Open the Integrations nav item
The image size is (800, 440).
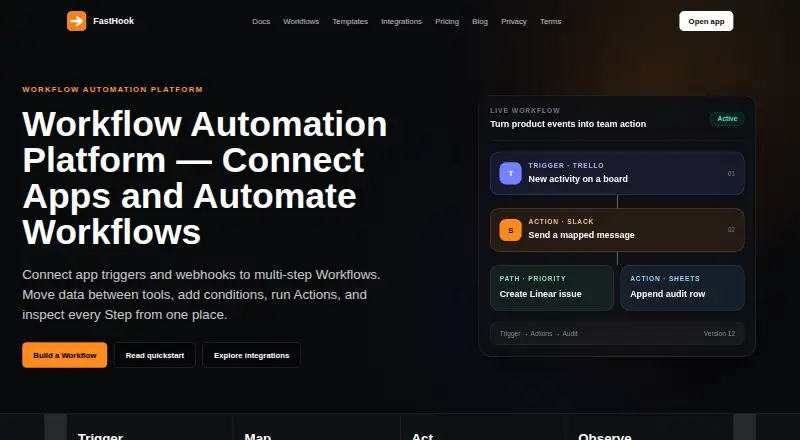(402, 21)
